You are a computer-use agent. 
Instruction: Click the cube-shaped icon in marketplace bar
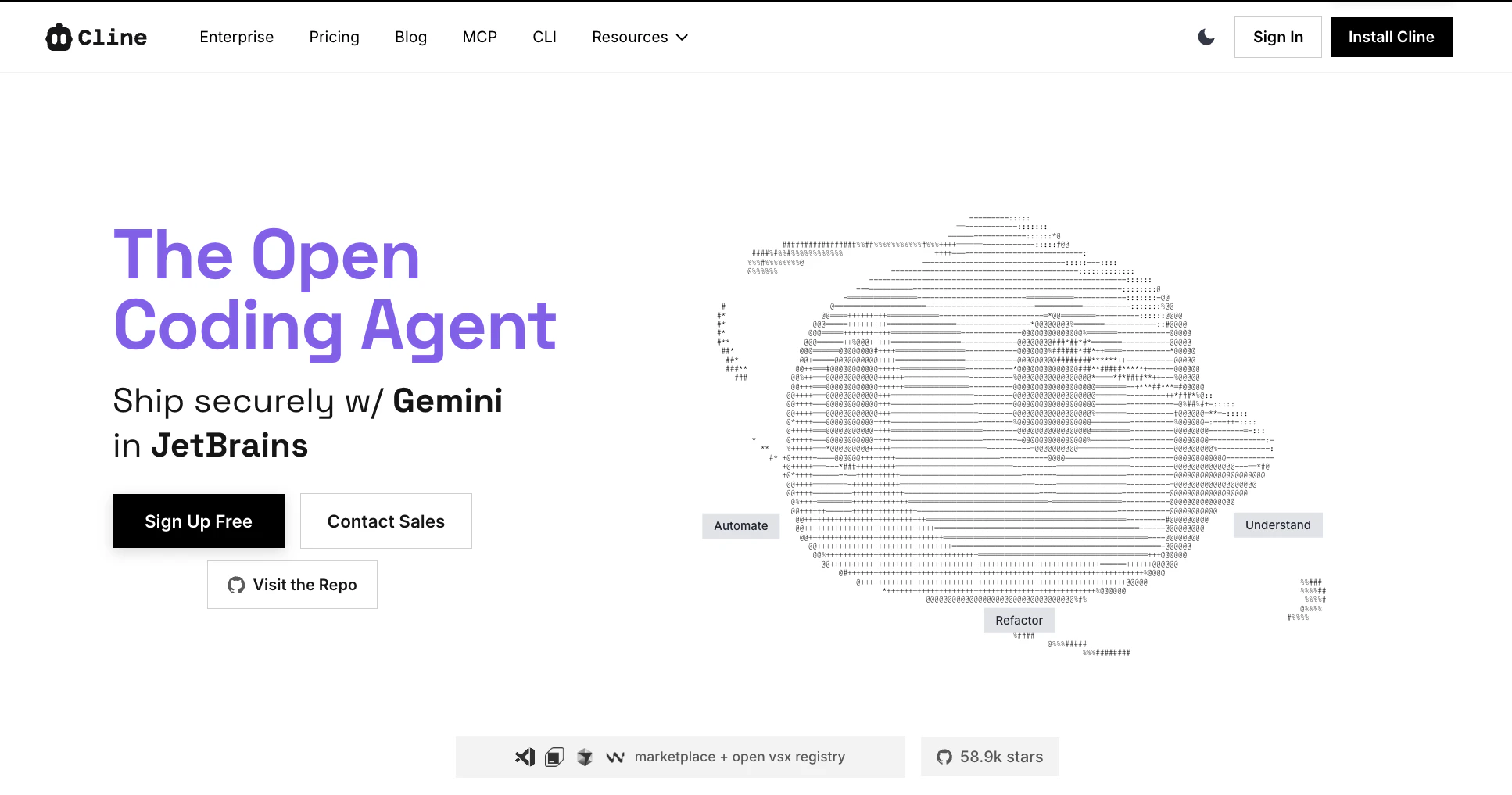coord(585,757)
